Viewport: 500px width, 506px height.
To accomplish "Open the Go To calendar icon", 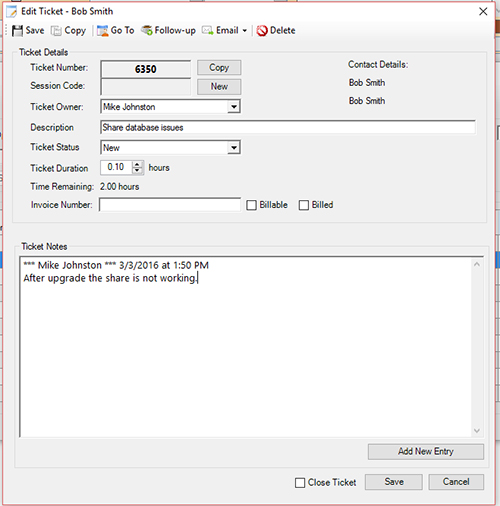I will click(x=103, y=31).
